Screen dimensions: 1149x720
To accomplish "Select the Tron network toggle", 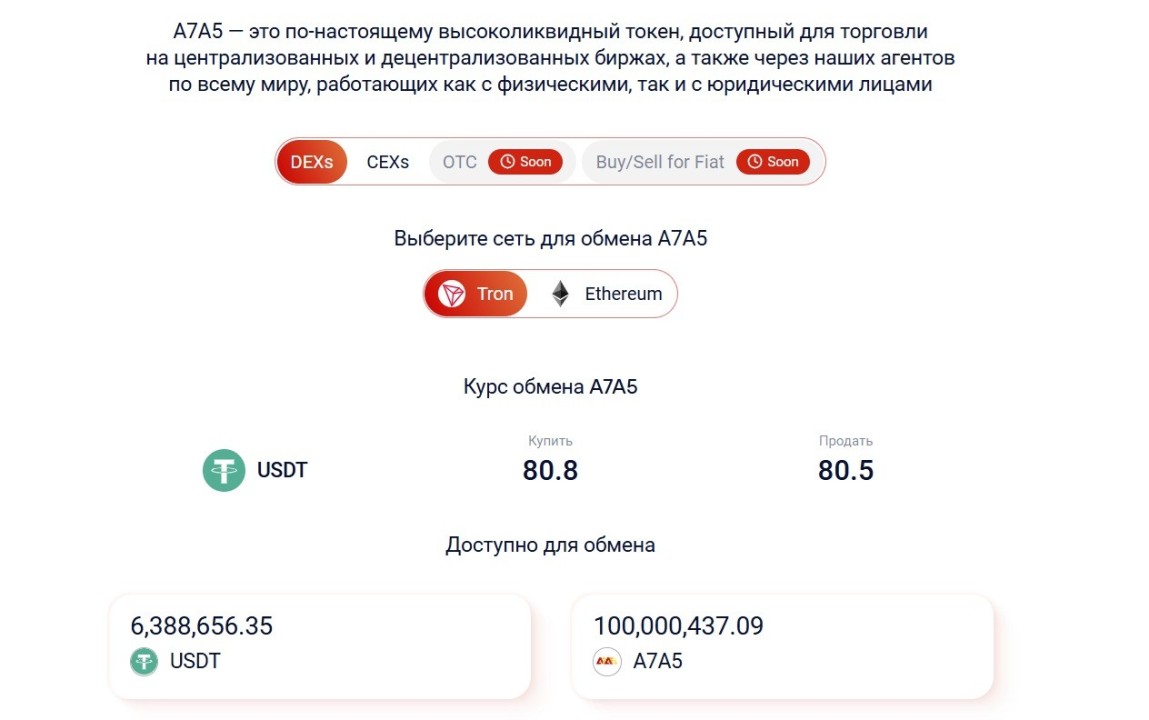I will click(x=476, y=294).
